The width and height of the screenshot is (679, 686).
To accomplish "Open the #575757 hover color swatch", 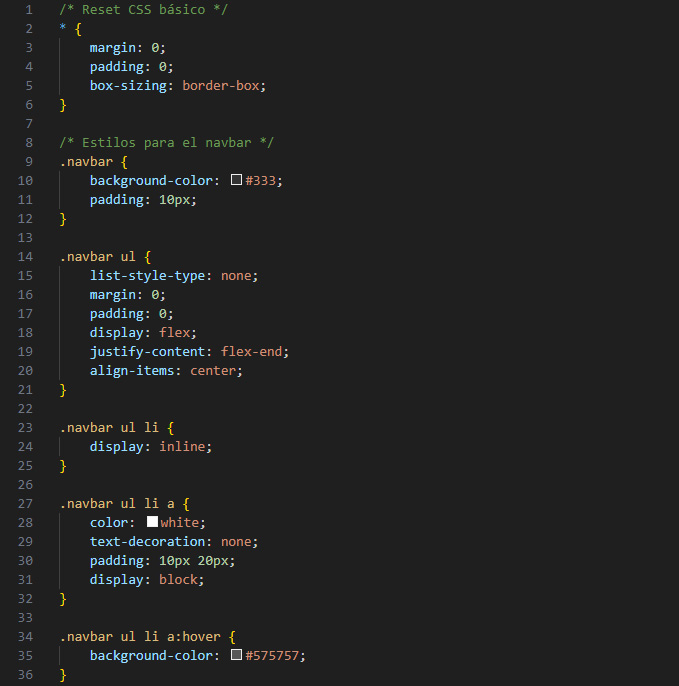I will coord(237,656).
